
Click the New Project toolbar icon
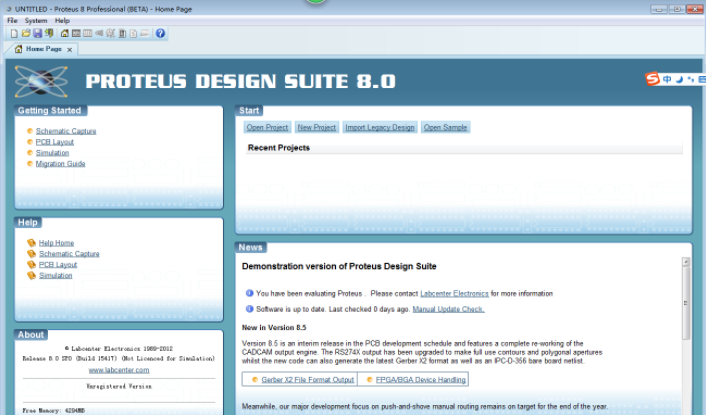[14, 33]
